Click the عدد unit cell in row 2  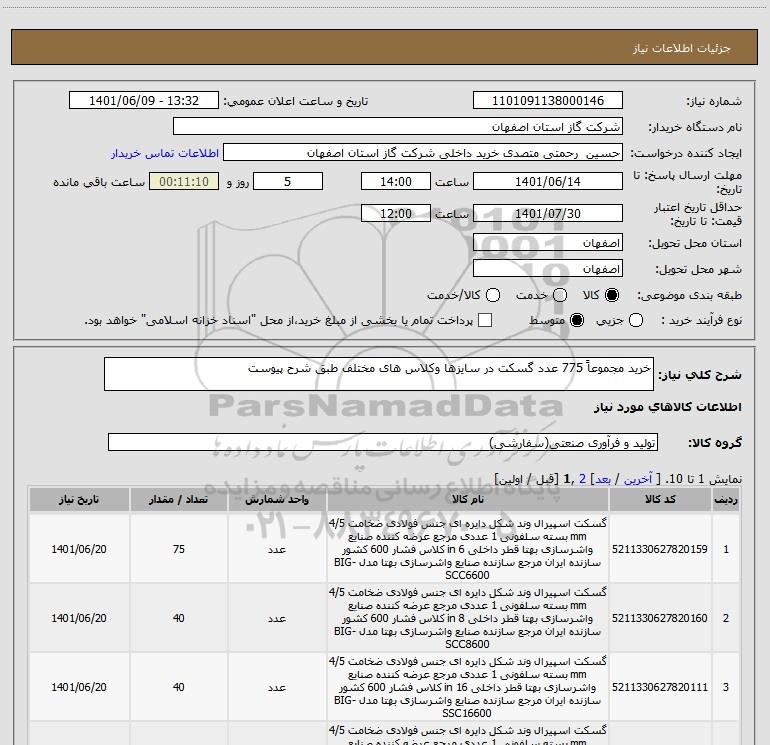[x=277, y=618]
